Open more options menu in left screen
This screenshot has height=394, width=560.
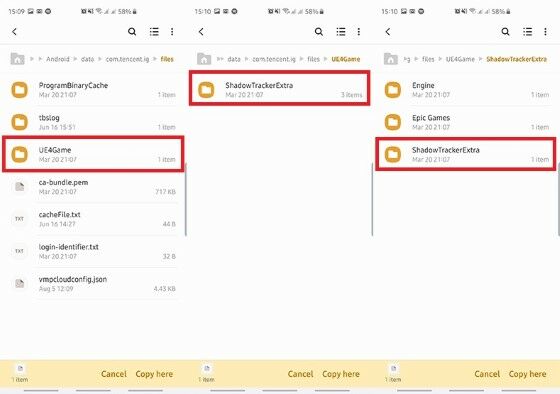(x=172, y=32)
